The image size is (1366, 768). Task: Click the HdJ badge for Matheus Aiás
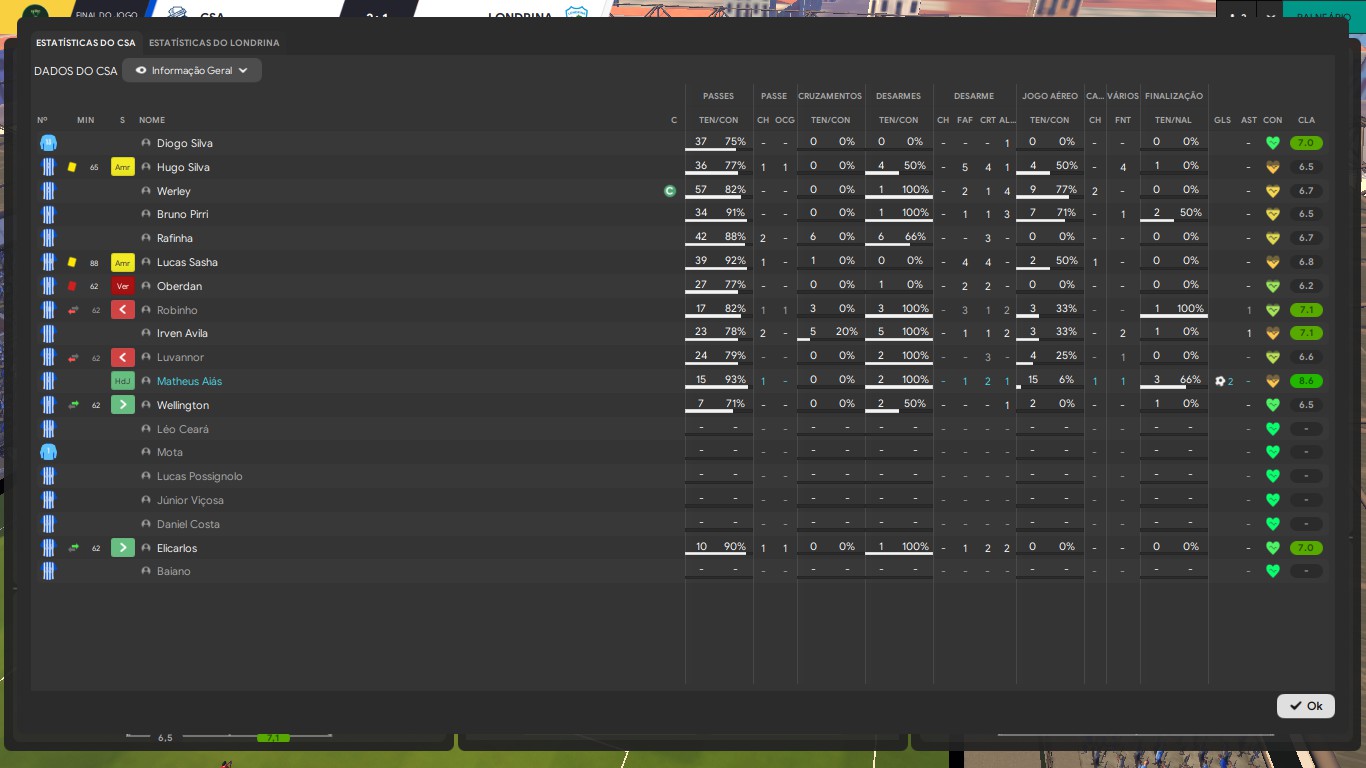click(123, 381)
